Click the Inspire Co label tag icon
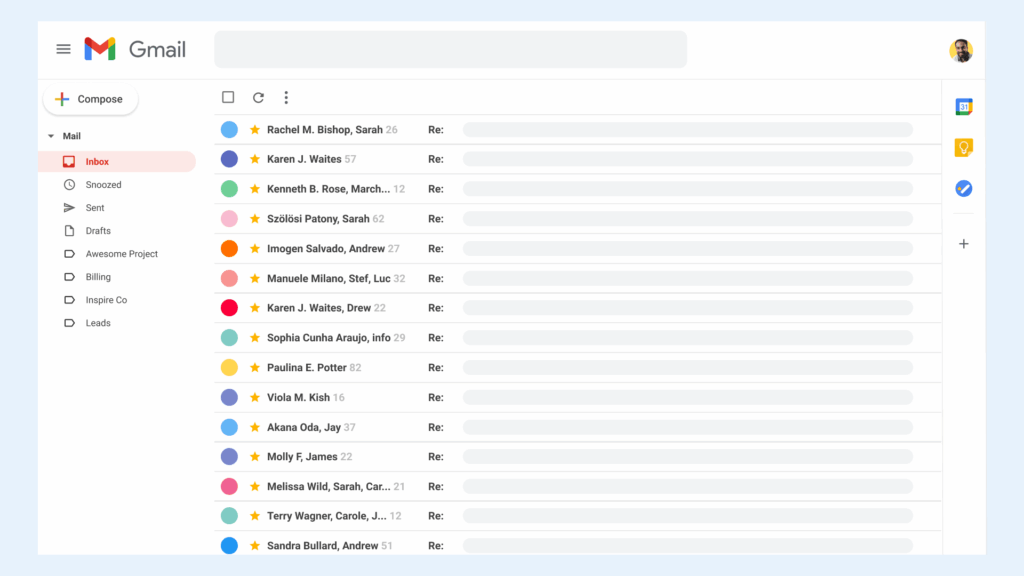Image resolution: width=1024 pixels, height=576 pixels. 69,300
